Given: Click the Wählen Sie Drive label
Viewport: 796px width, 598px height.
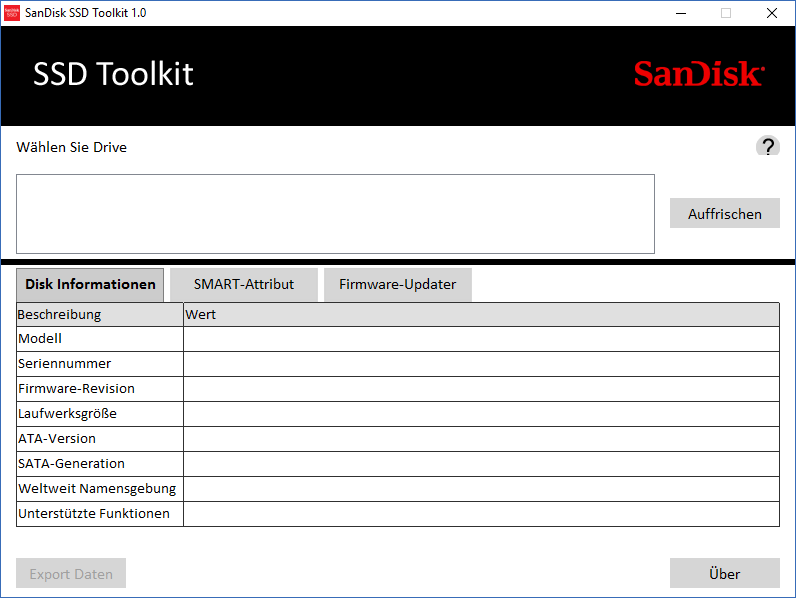Looking at the screenshot, I should point(72,147).
